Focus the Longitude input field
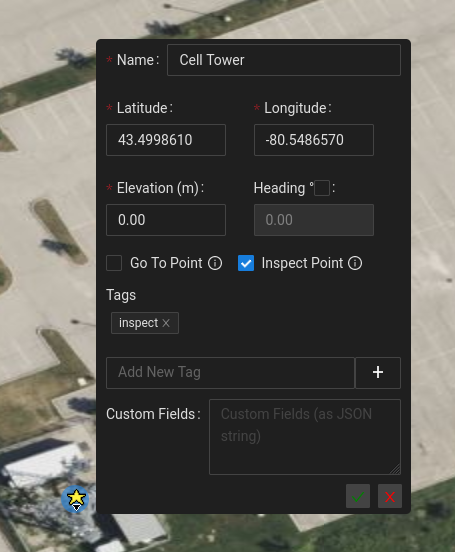 tap(314, 140)
